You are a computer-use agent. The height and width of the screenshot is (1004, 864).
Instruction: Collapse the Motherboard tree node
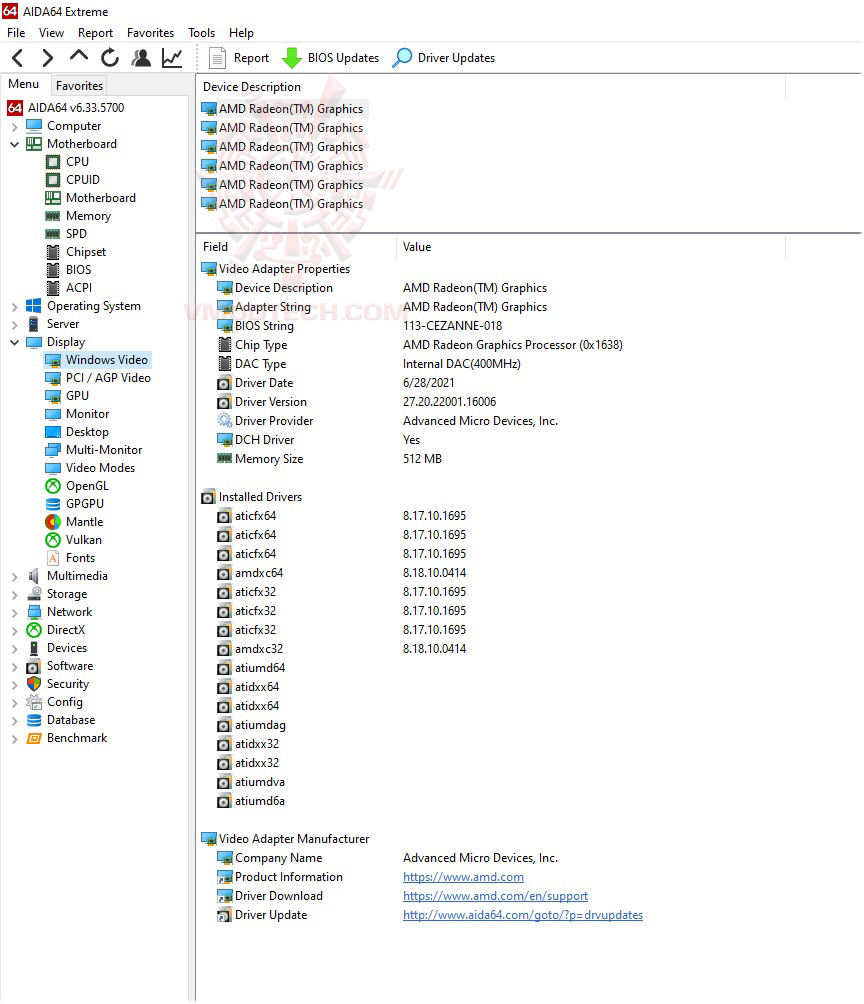14,145
